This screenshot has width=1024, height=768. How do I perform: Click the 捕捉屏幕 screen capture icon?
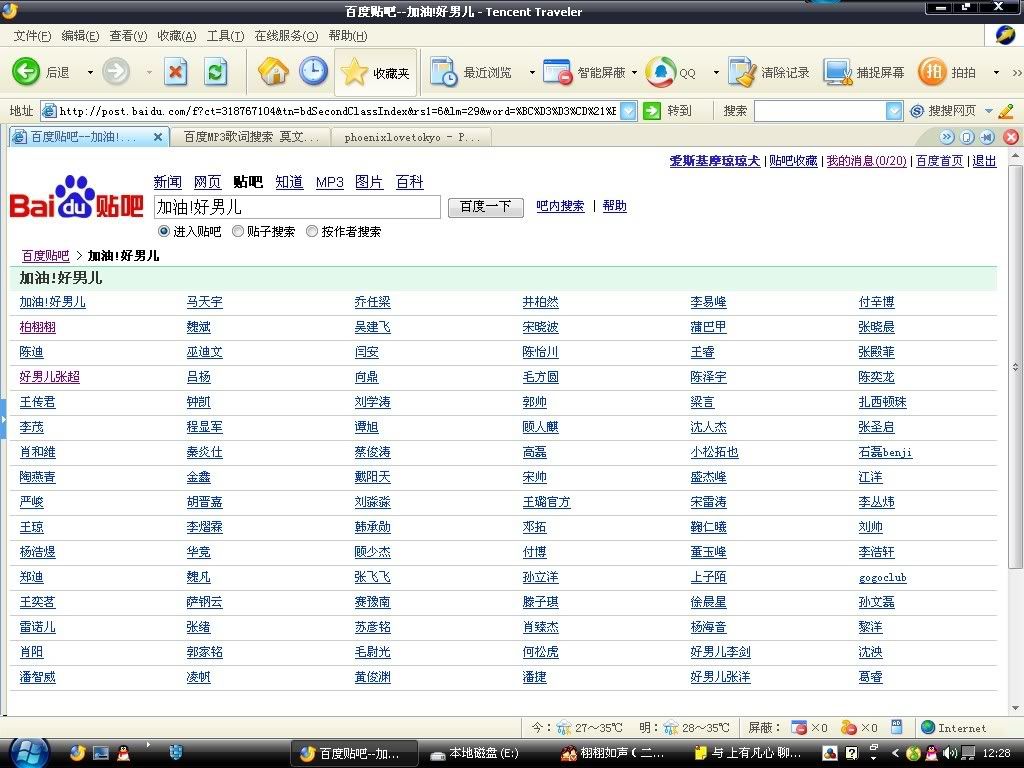click(838, 72)
